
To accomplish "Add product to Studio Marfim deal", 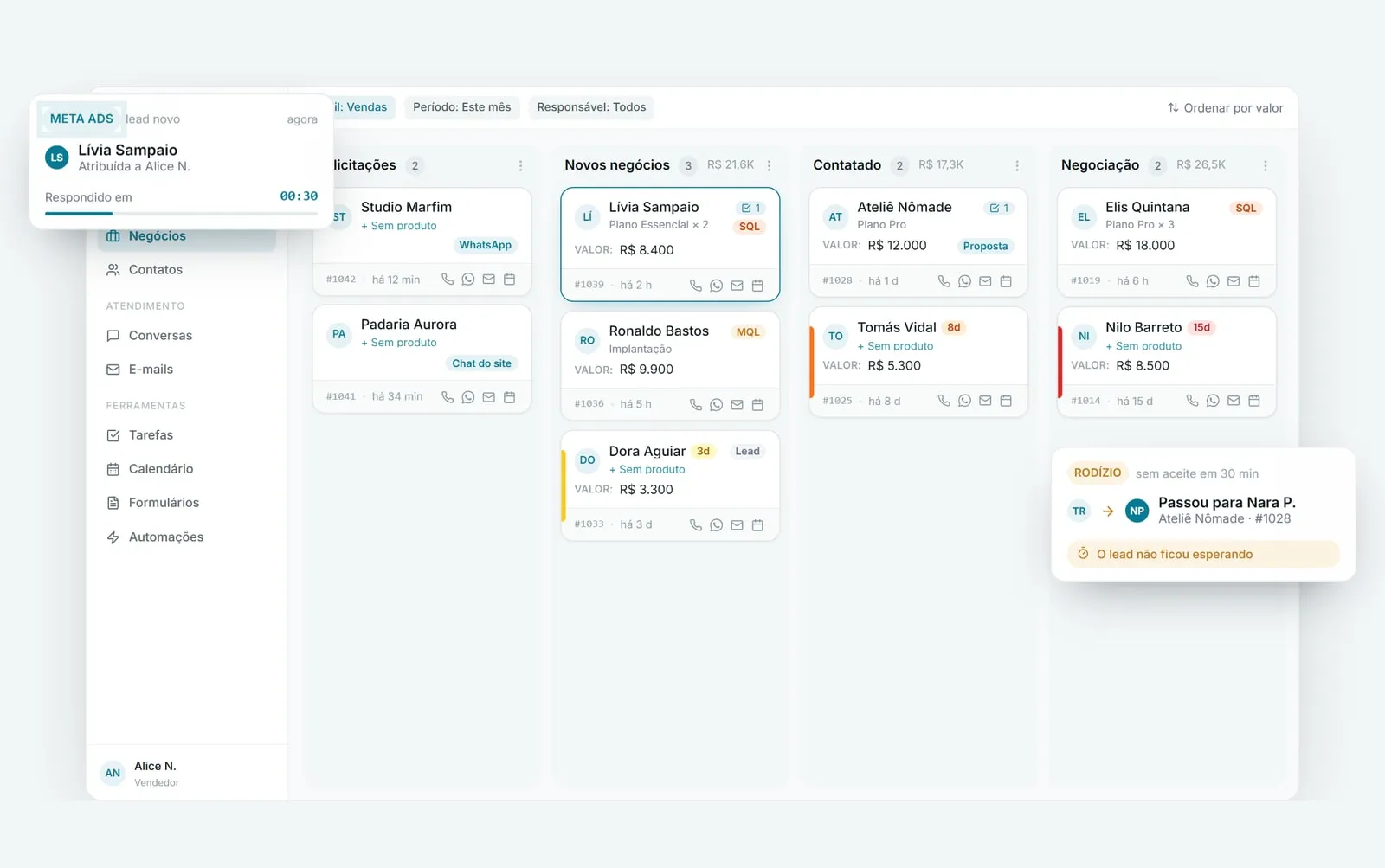I will click(398, 226).
